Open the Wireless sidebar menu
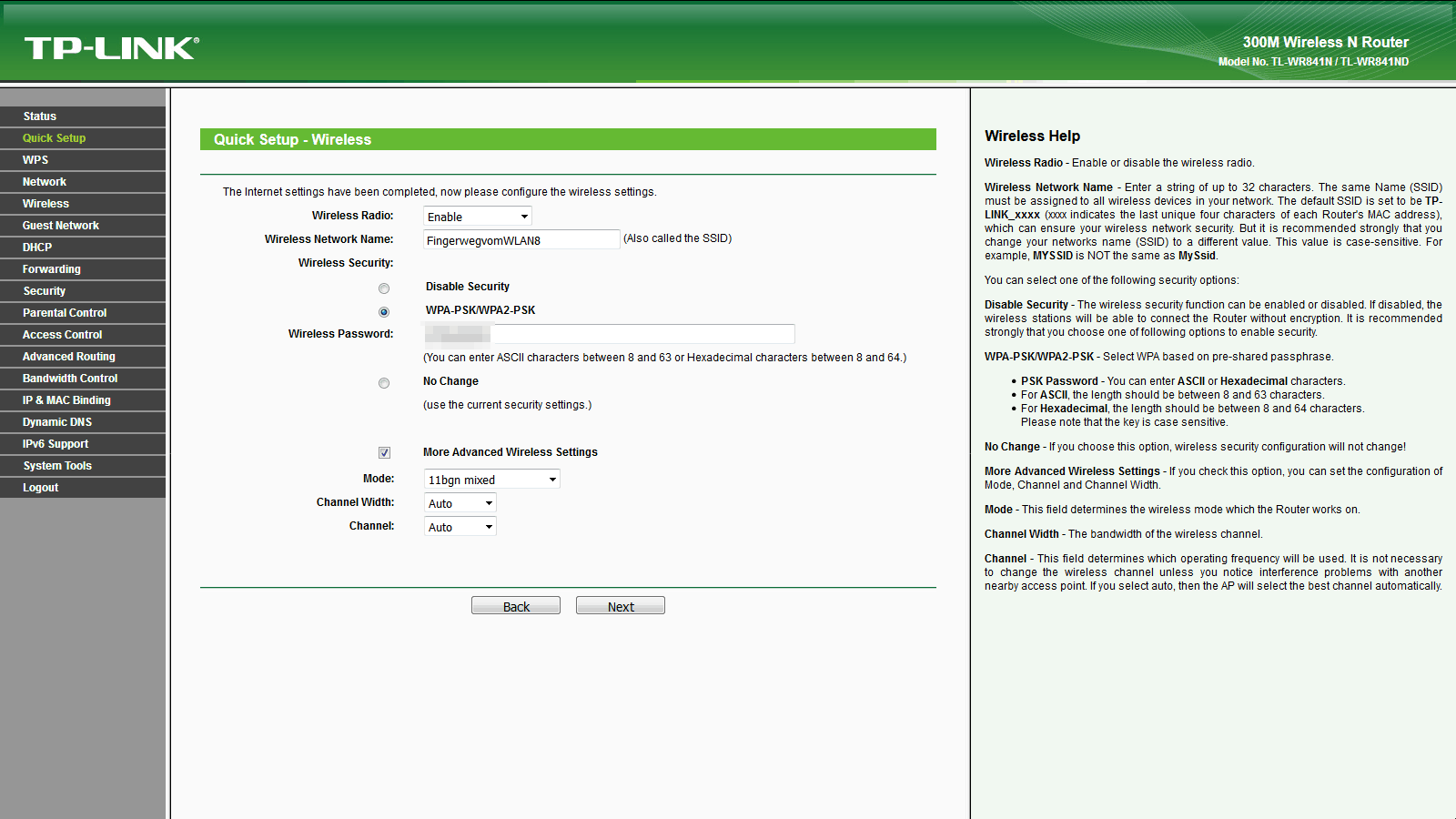 pos(83,204)
